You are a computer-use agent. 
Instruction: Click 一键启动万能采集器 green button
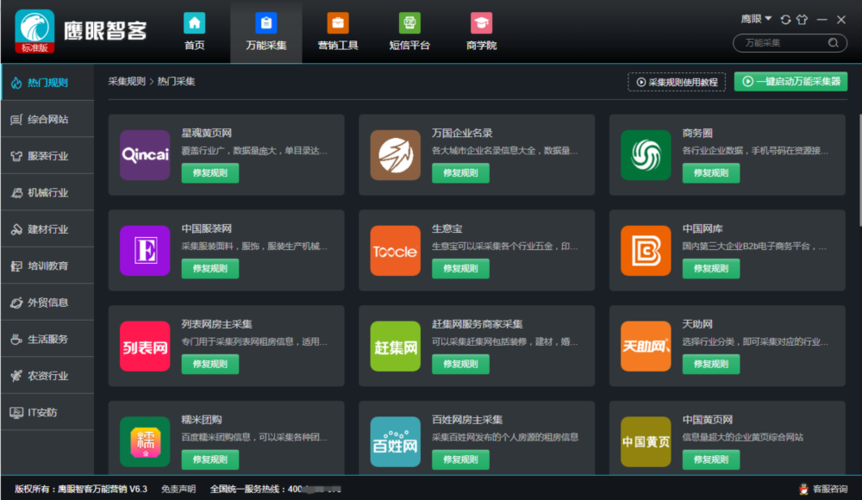click(791, 81)
